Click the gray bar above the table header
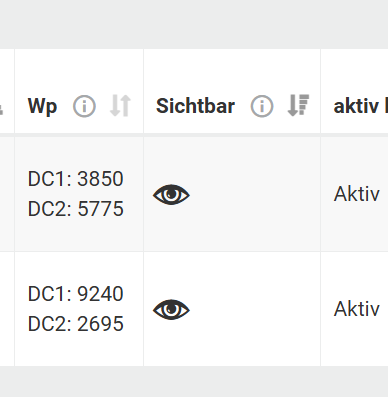 (x=194, y=24)
